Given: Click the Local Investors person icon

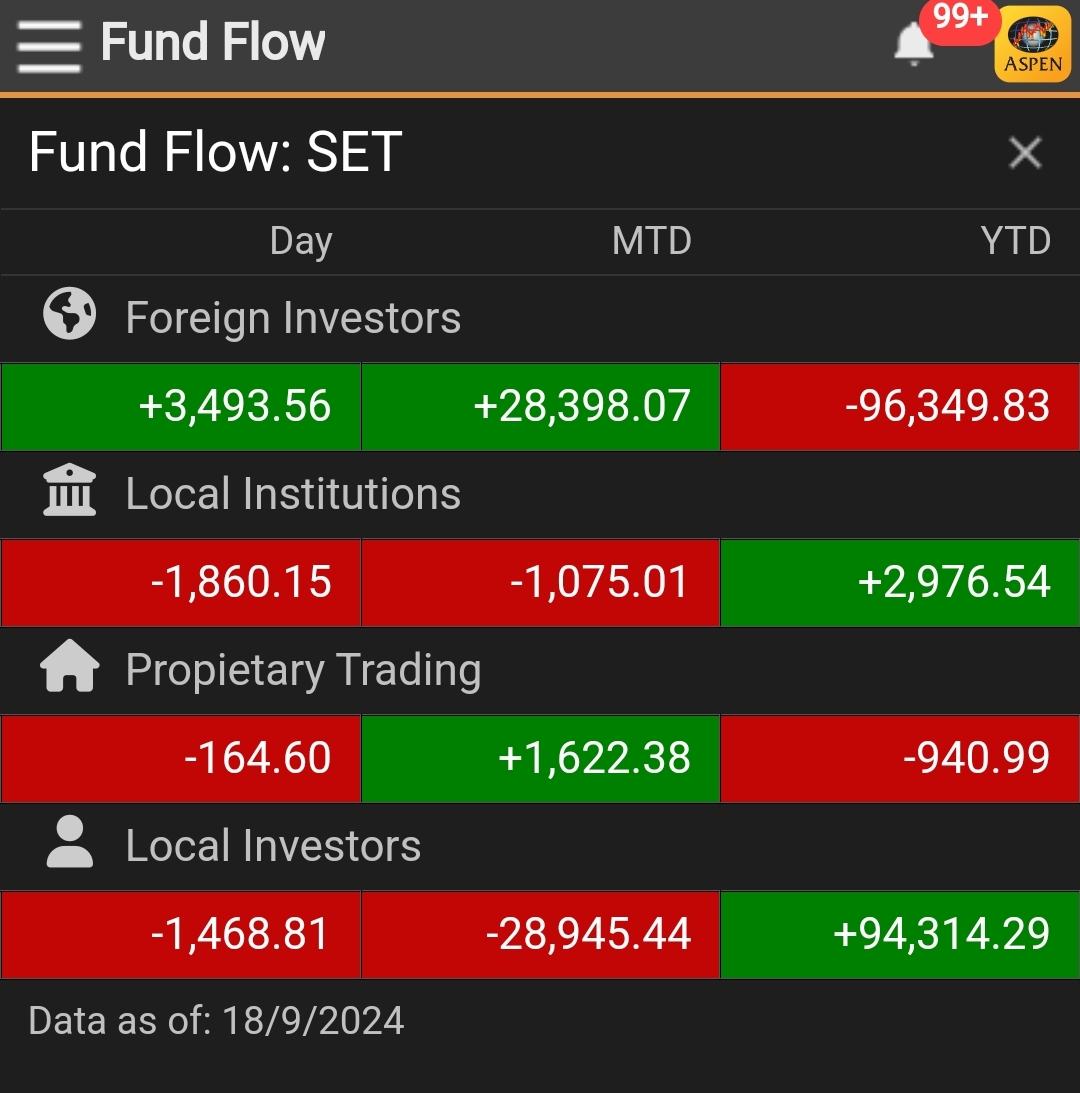Looking at the screenshot, I should [69, 841].
